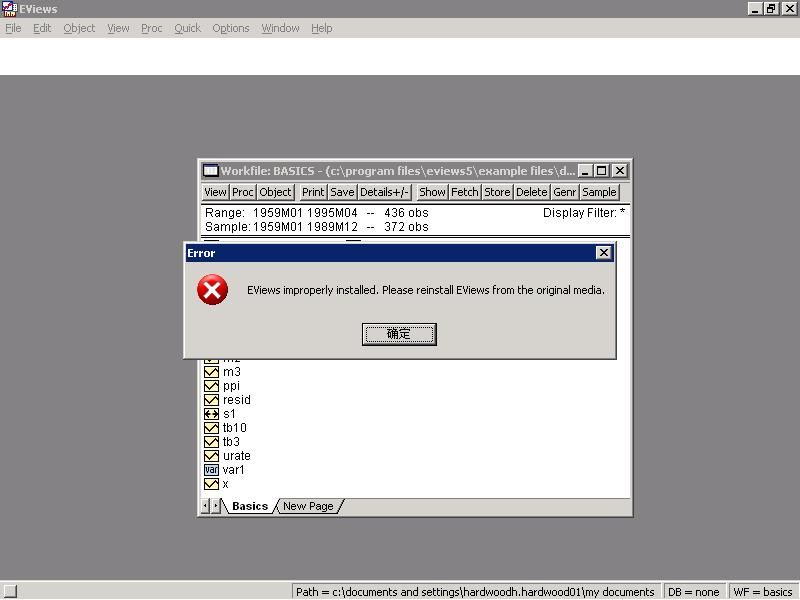Click the Delete button
Image resolution: width=800 pixels, height=600 pixels.
(532, 192)
